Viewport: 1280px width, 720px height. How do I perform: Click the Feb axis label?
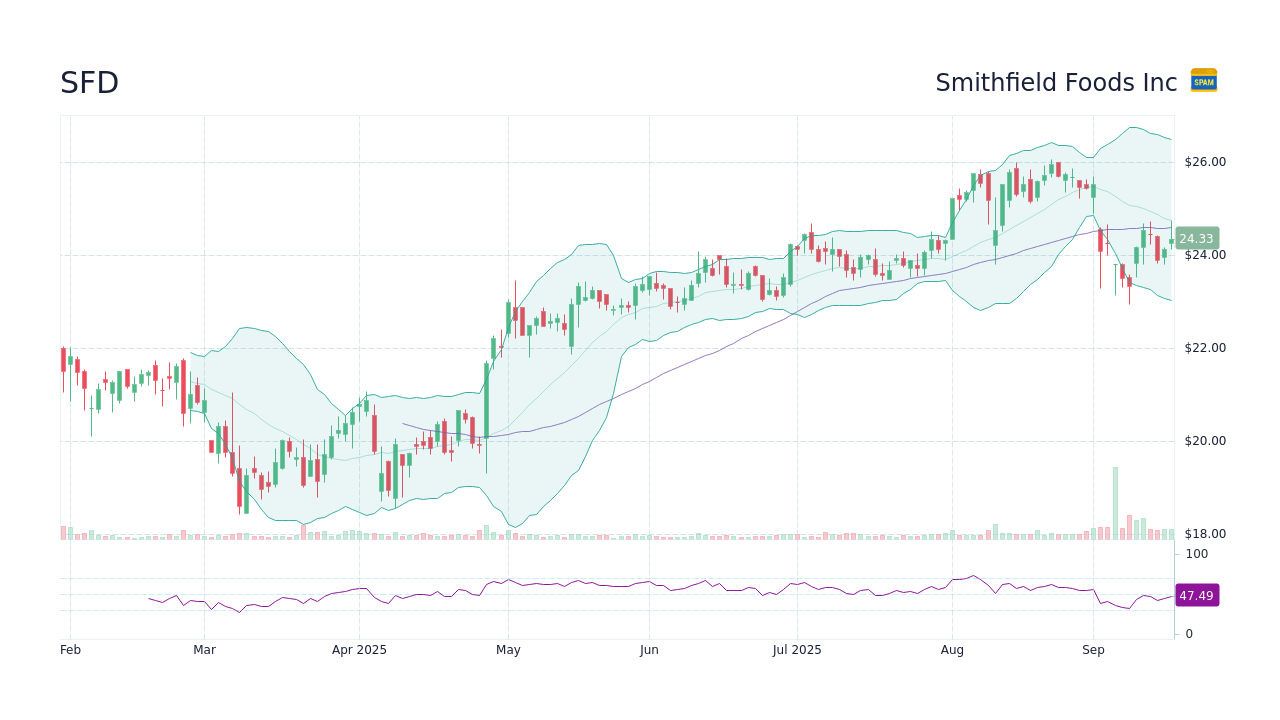click(70, 649)
